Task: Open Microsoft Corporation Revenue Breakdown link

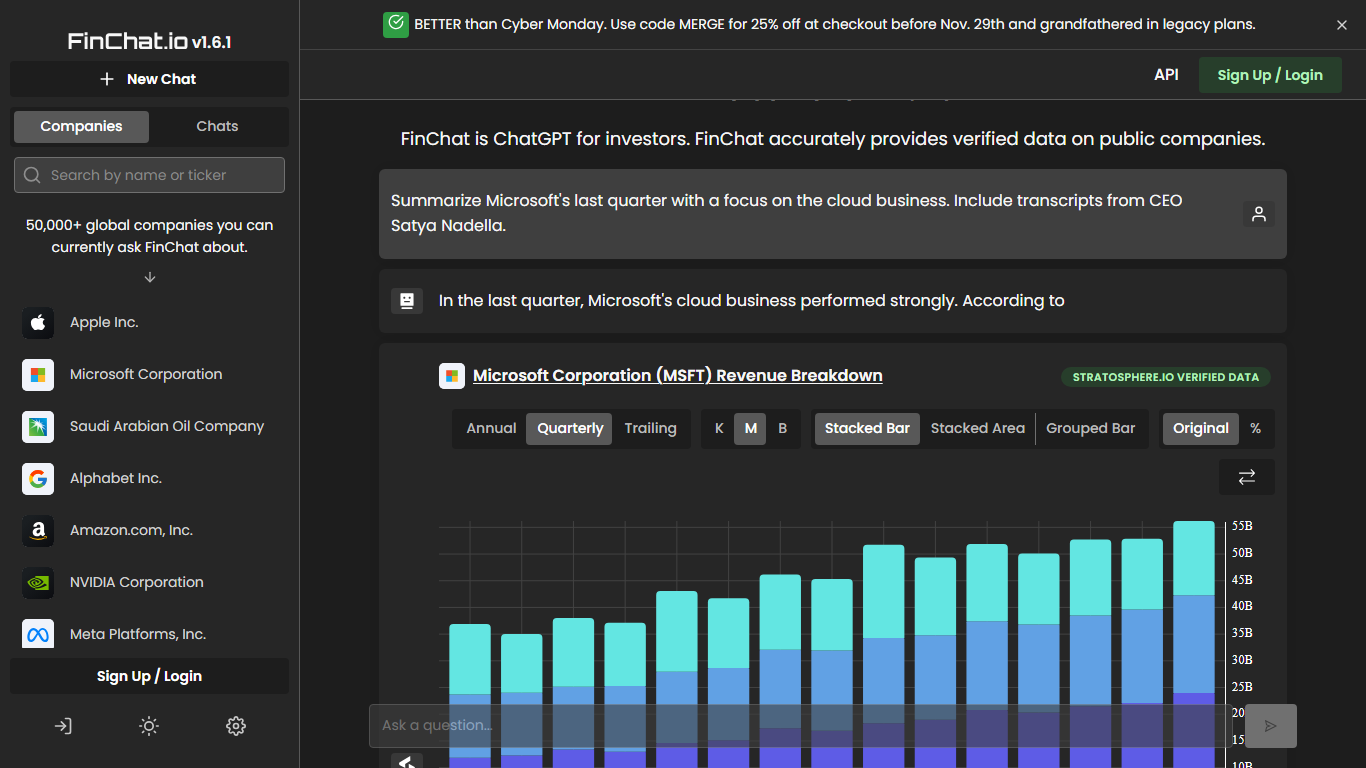Action: (677, 375)
